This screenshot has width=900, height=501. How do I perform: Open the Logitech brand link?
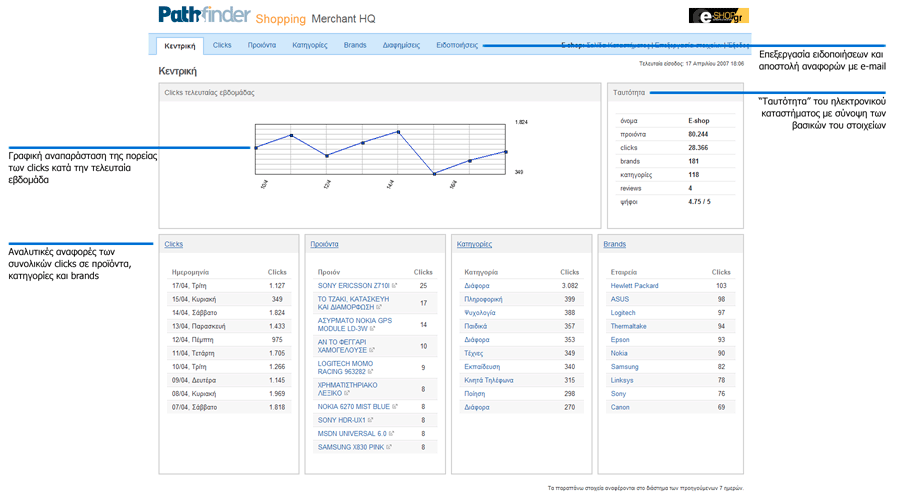tap(623, 313)
